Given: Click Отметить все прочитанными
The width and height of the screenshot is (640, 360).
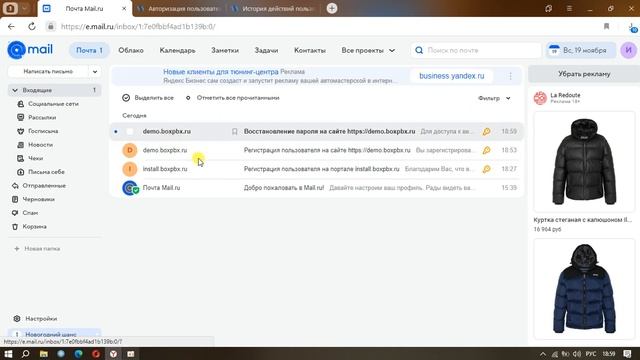Looking at the screenshot, I should [233, 98].
